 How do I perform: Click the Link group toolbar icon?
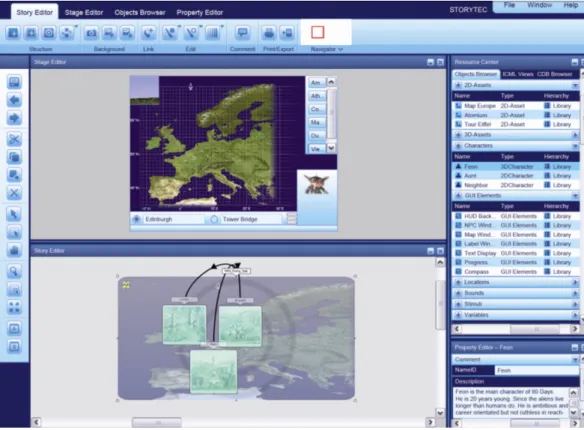(149, 33)
